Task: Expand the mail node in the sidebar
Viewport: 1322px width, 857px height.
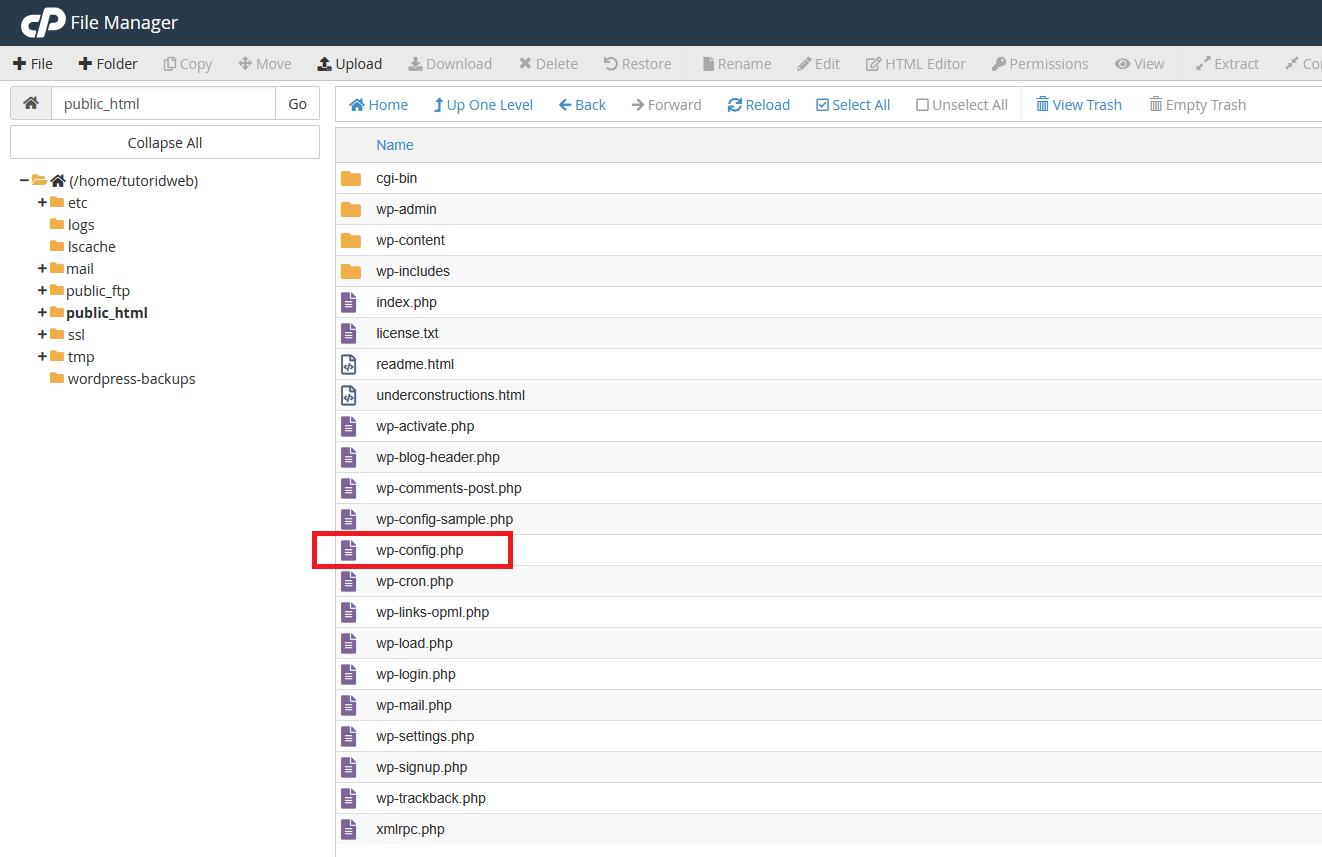Action: point(41,268)
